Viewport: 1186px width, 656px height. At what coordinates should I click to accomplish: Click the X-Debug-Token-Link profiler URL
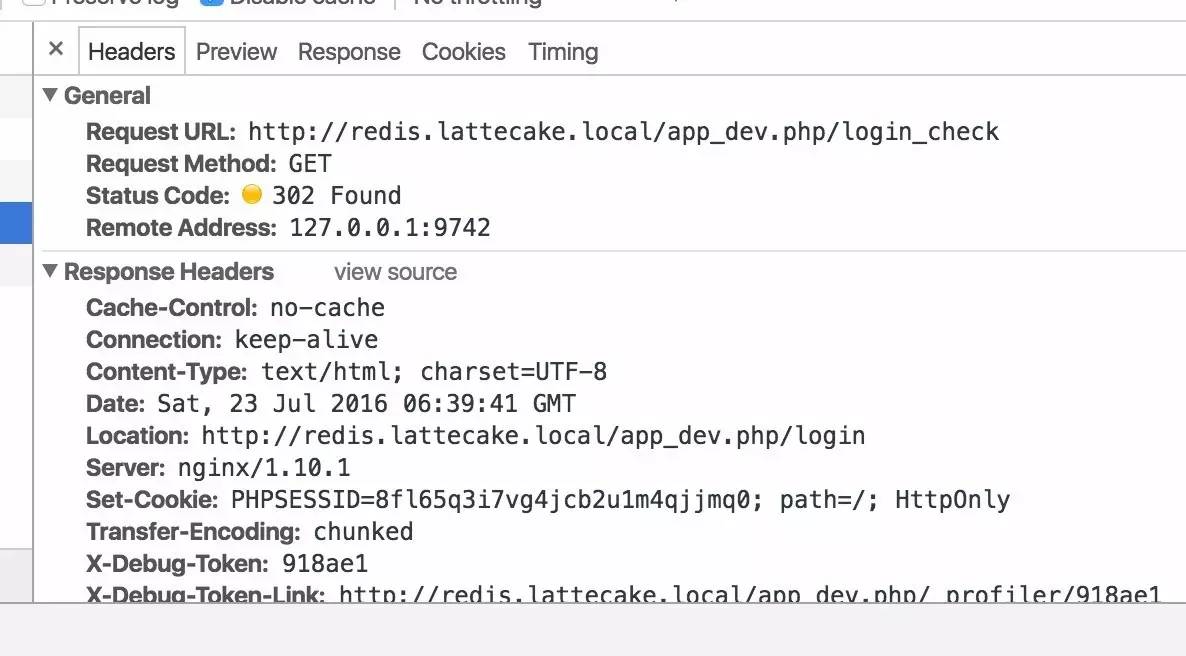pyautogui.click(x=750, y=593)
